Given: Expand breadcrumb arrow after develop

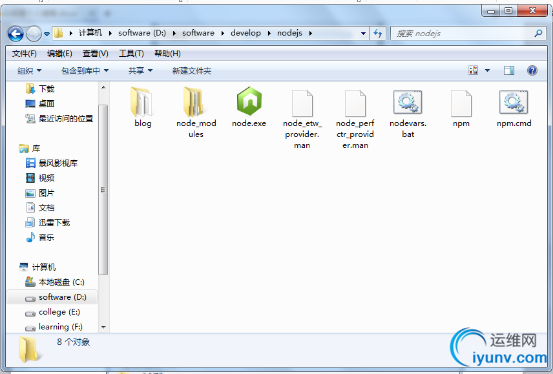Looking at the screenshot, I should pos(269,33).
